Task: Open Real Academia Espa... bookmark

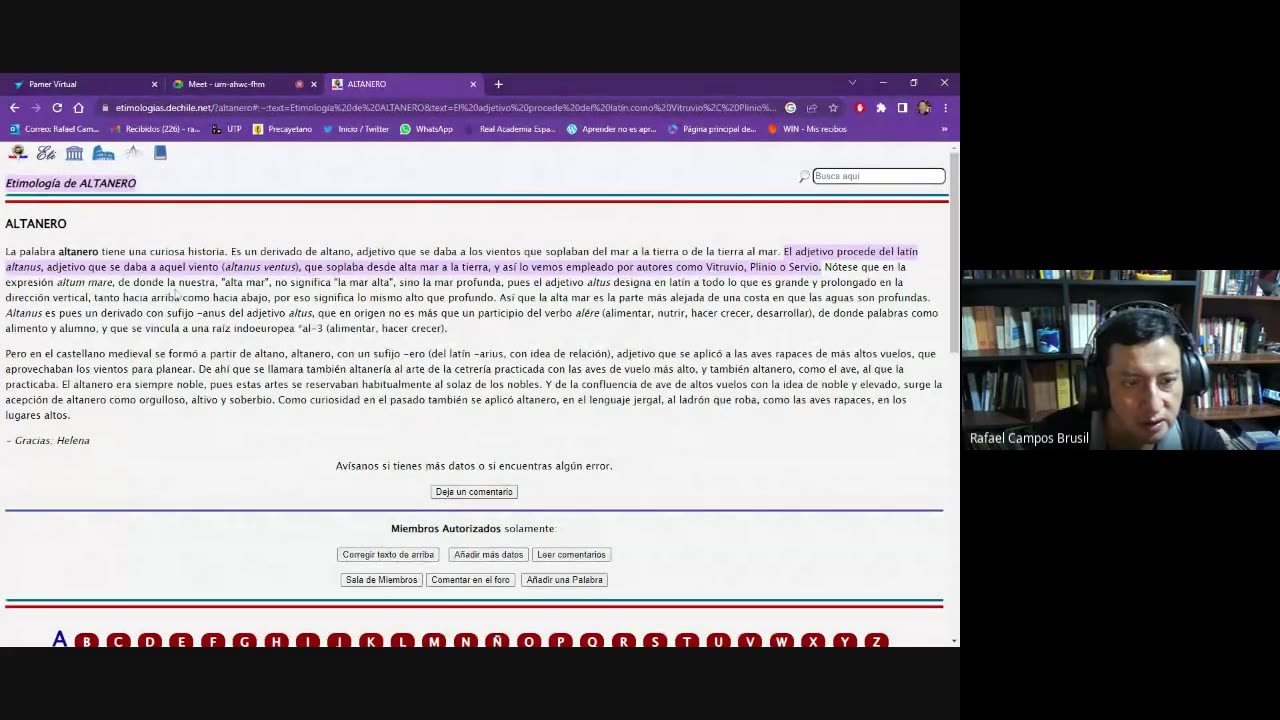Action: pos(509,129)
